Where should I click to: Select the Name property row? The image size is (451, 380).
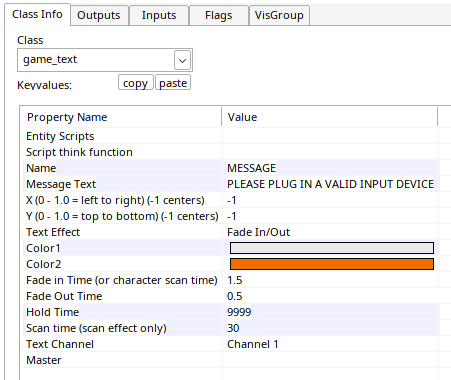pos(230,168)
